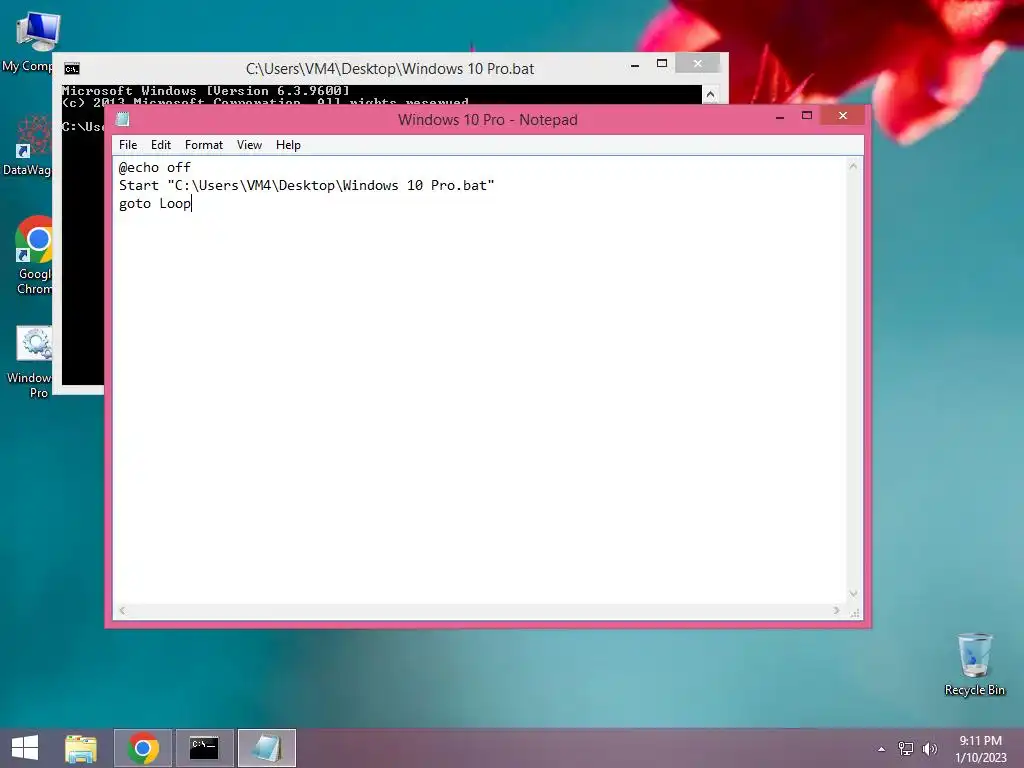The width and height of the screenshot is (1024, 768).
Task: Open the File menu in Notepad
Action: click(x=128, y=145)
